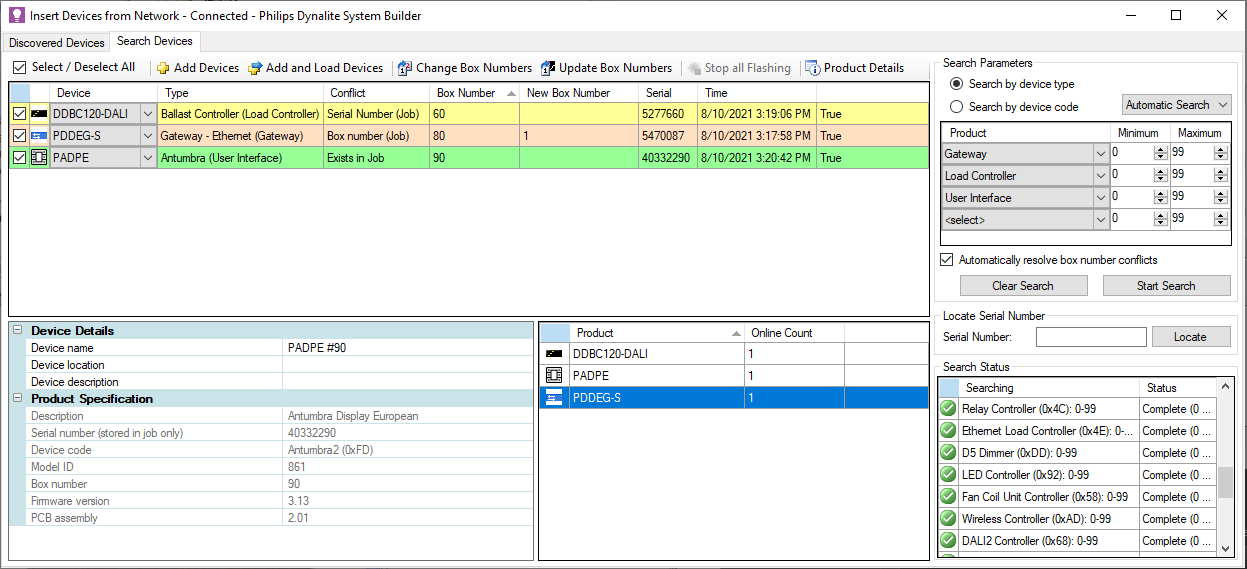Click the User Interface maximum stepper arrows
This screenshot has width=1247, height=569.
coord(1221,198)
